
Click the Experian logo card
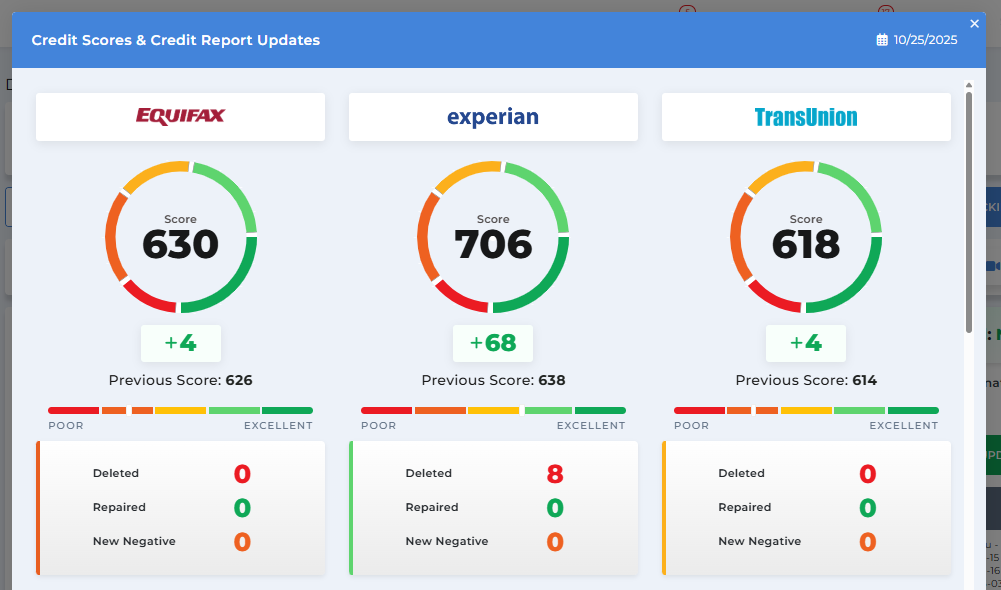tap(493, 117)
